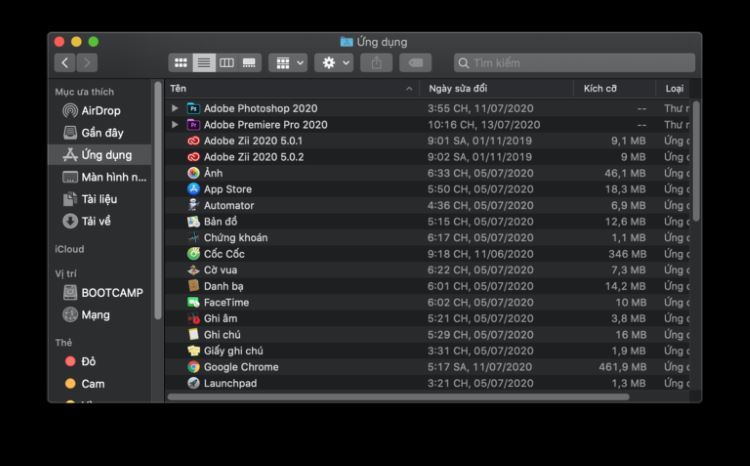Select the Launchpad icon
The width and height of the screenshot is (750, 466).
pos(193,383)
